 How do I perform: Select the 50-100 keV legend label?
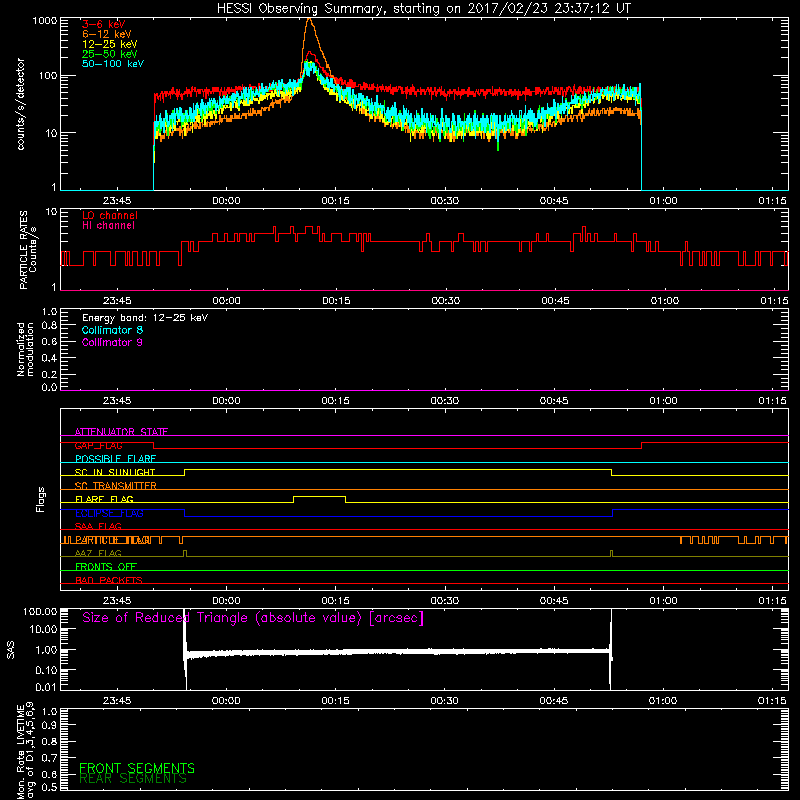click(x=113, y=64)
